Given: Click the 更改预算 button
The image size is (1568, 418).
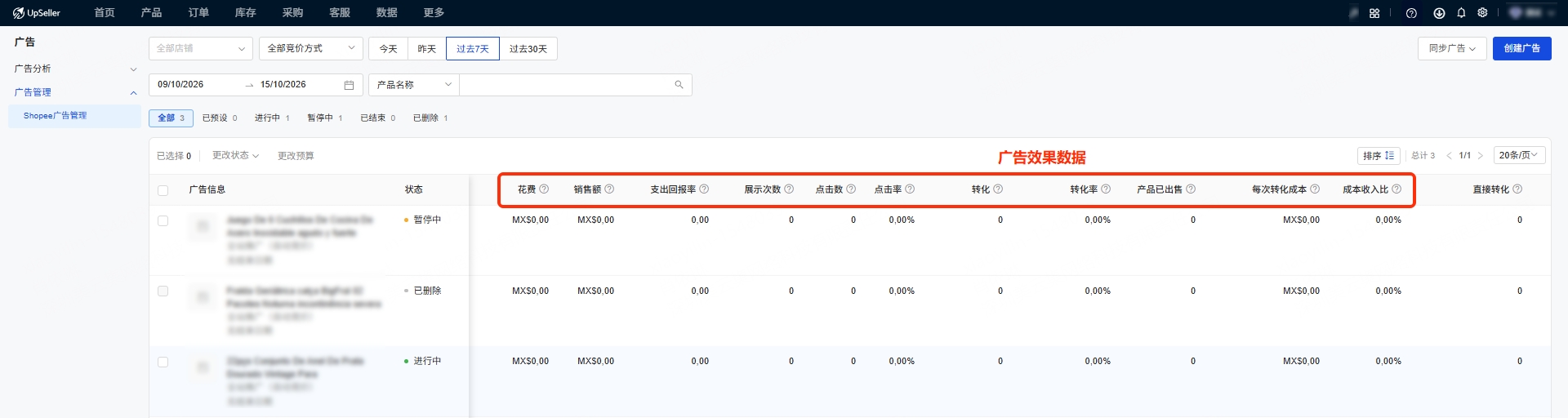Looking at the screenshot, I should [x=296, y=156].
